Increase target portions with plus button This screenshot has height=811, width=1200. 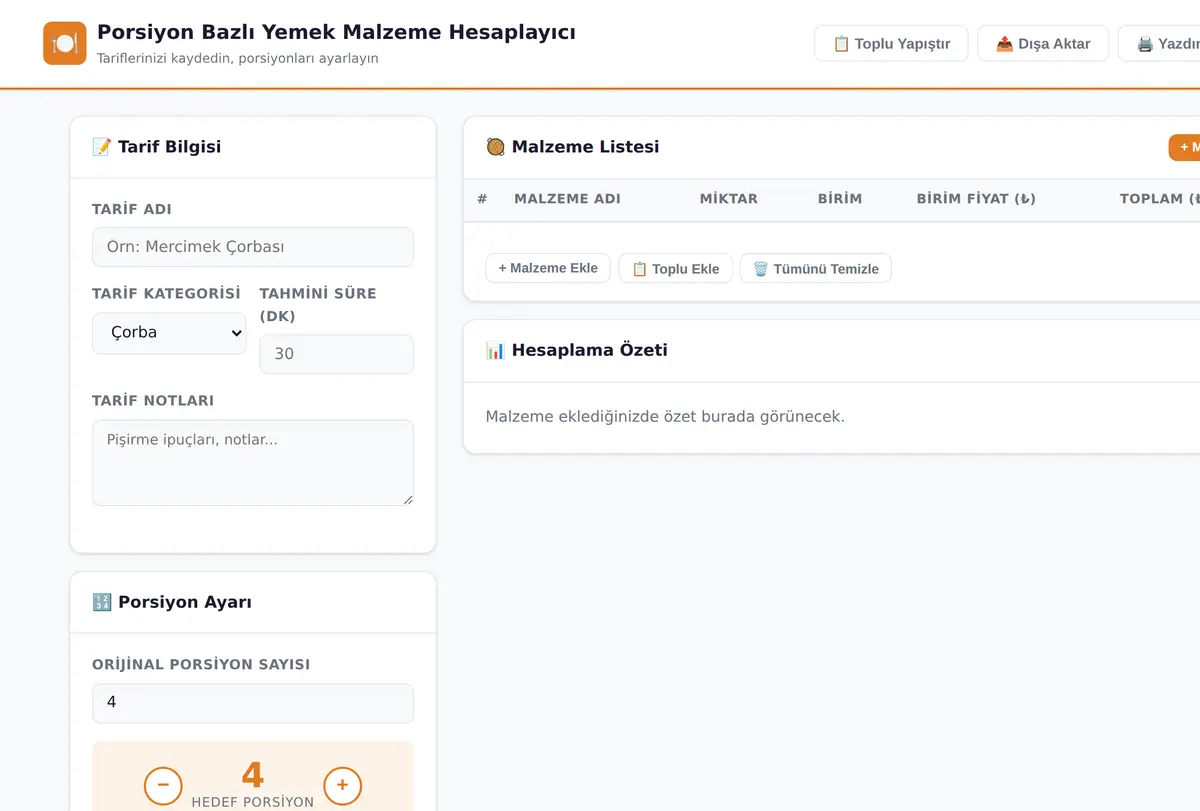pos(342,785)
